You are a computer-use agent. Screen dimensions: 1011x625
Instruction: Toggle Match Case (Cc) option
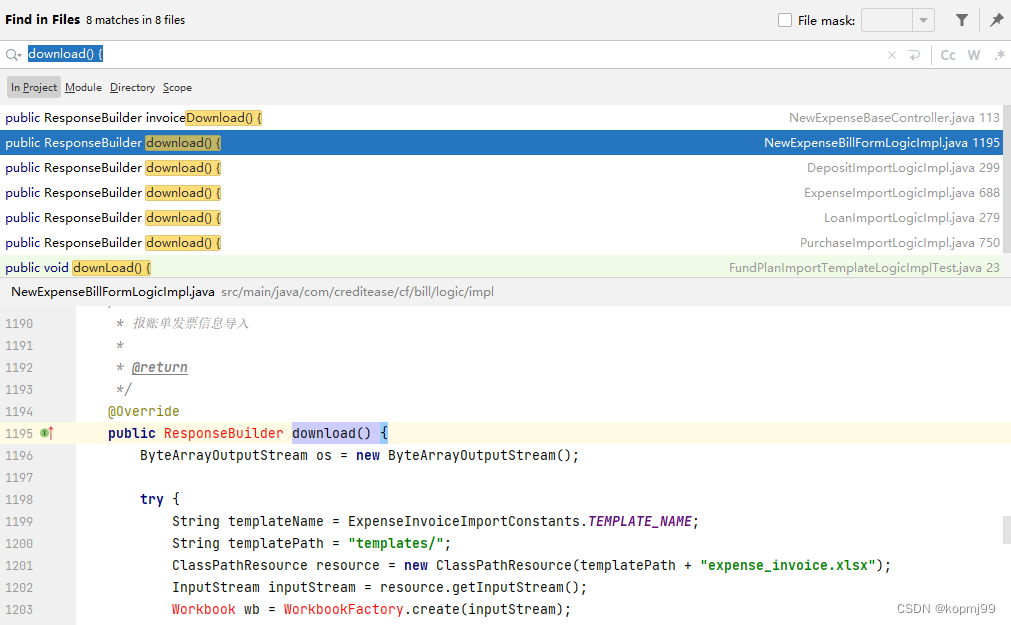tap(948, 55)
